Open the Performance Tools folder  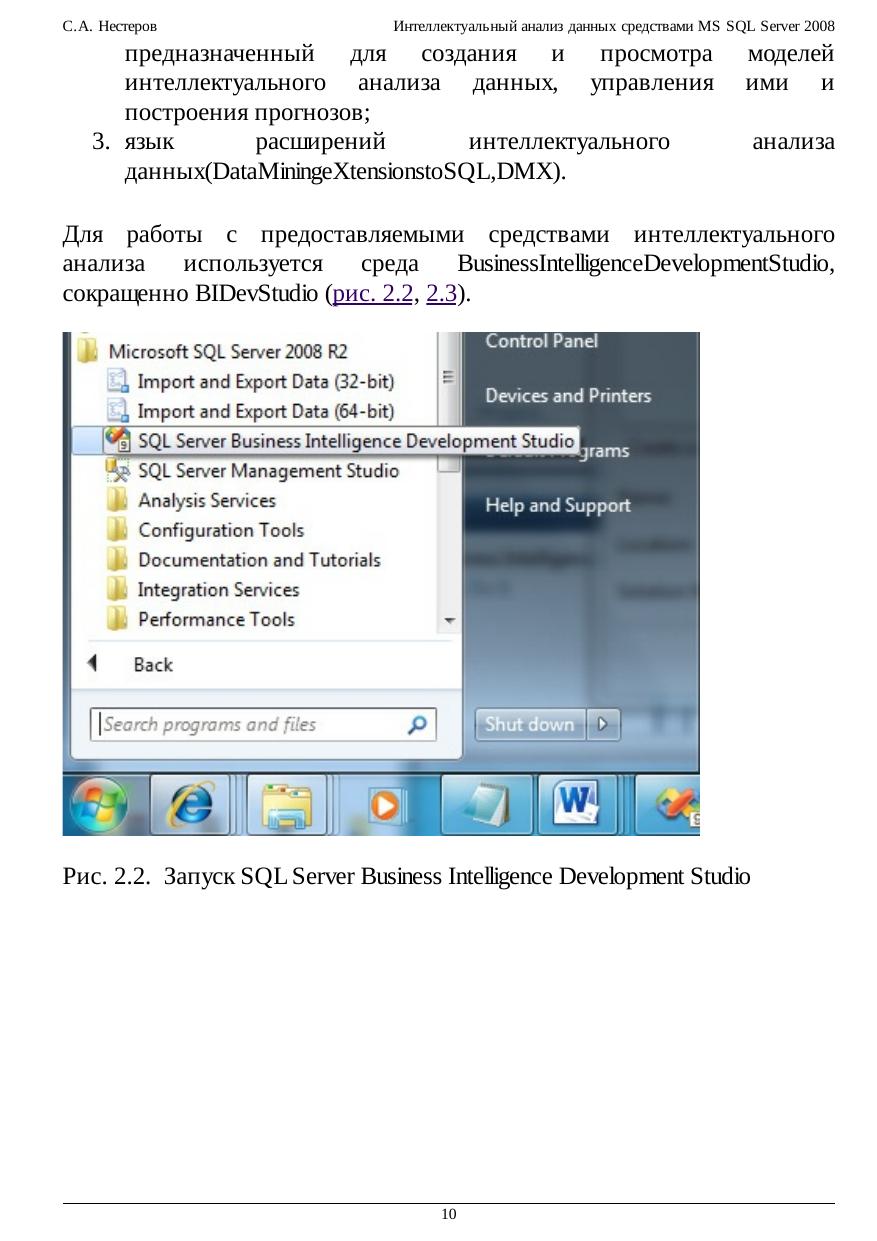click(x=216, y=620)
